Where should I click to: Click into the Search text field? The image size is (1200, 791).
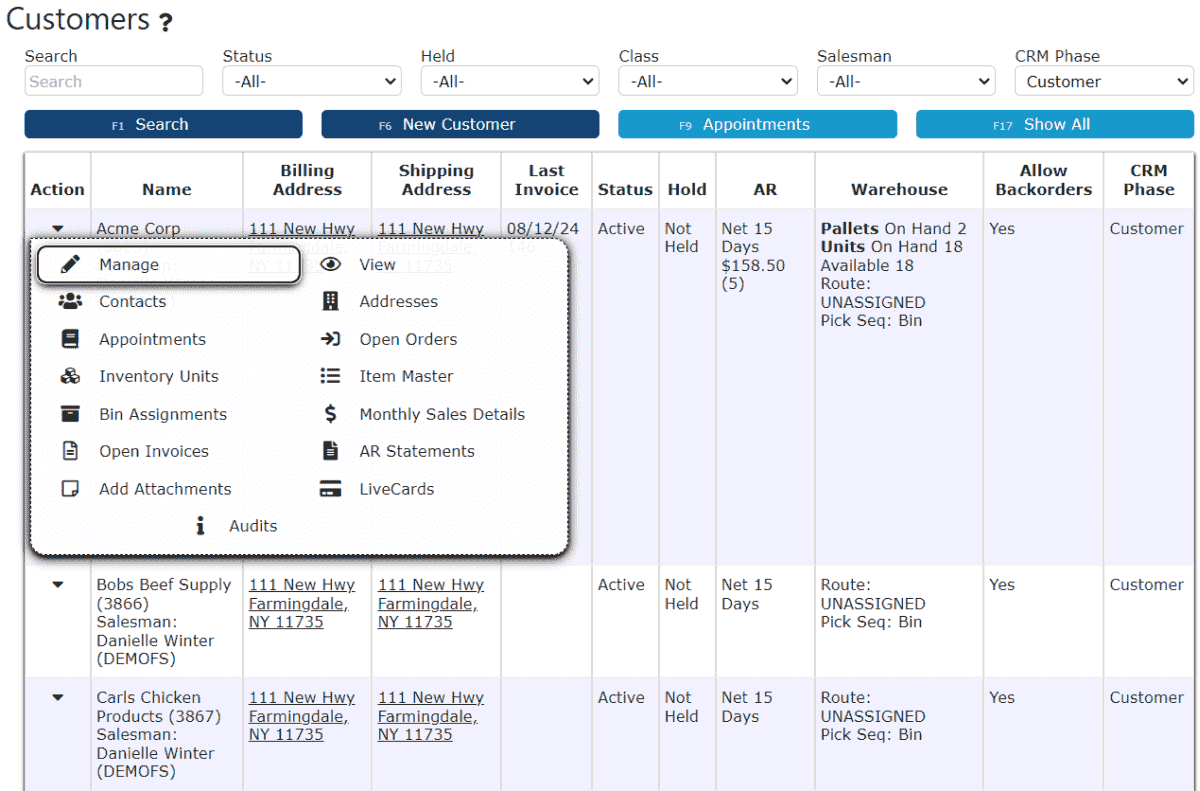pyautogui.click(x=114, y=82)
